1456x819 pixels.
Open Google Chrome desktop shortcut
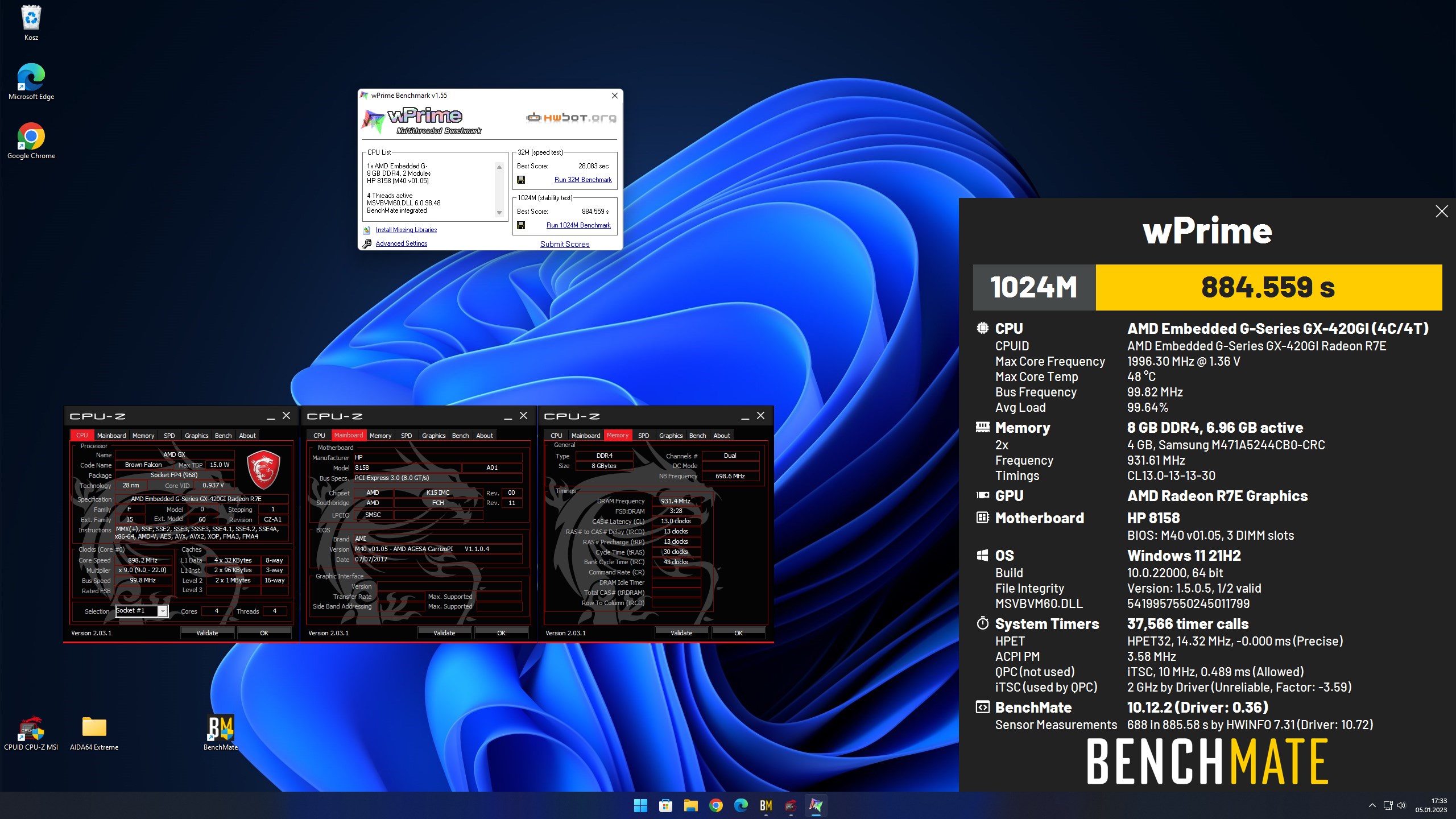pyautogui.click(x=31, y=140)
